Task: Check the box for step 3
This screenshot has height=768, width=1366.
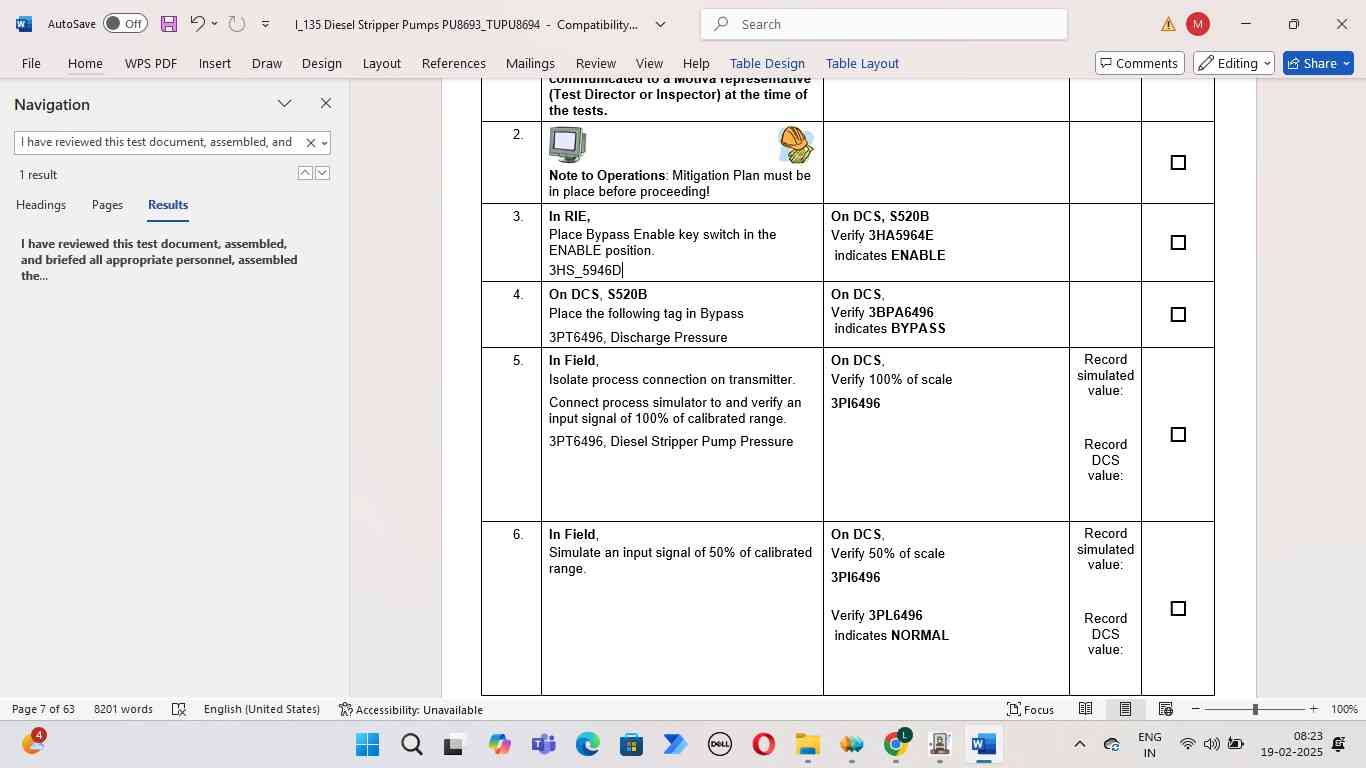Action: 1178,242
